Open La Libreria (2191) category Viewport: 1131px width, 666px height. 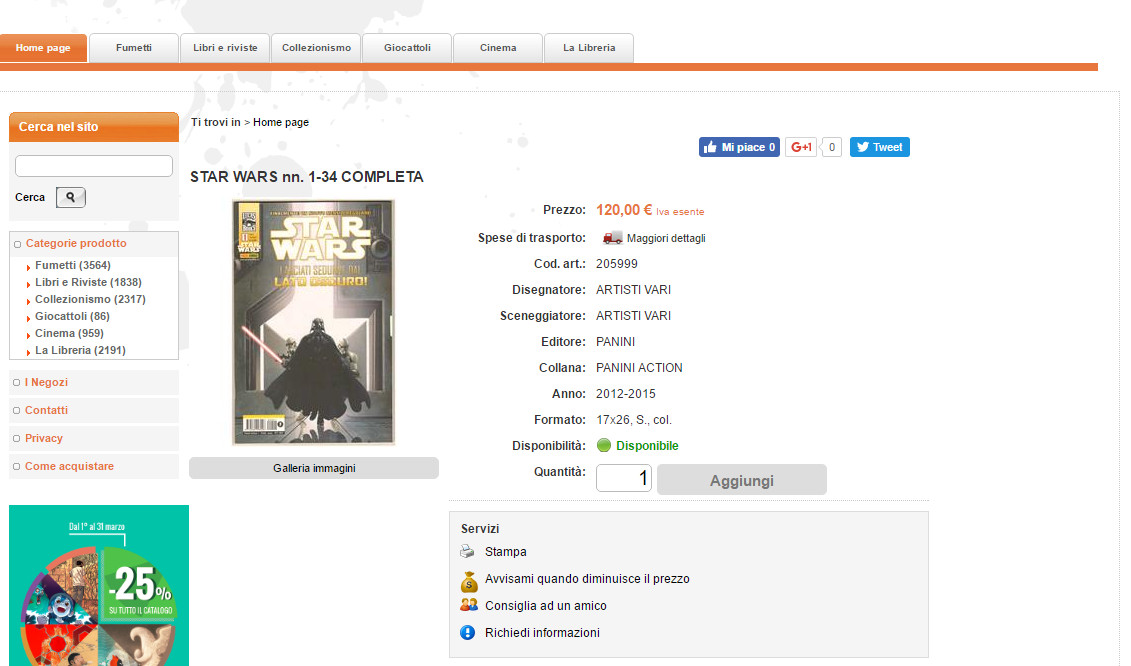[80, 350]
